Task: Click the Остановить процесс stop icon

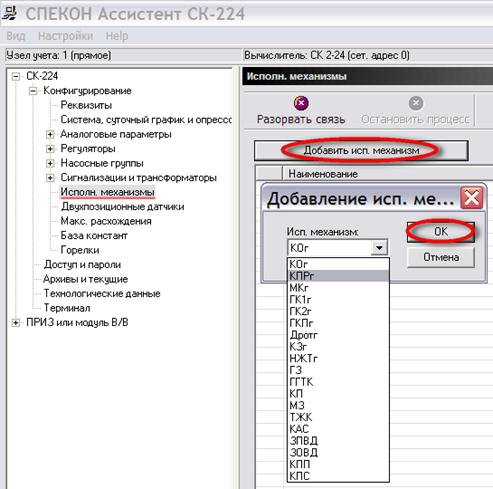Action: point(416,103)
